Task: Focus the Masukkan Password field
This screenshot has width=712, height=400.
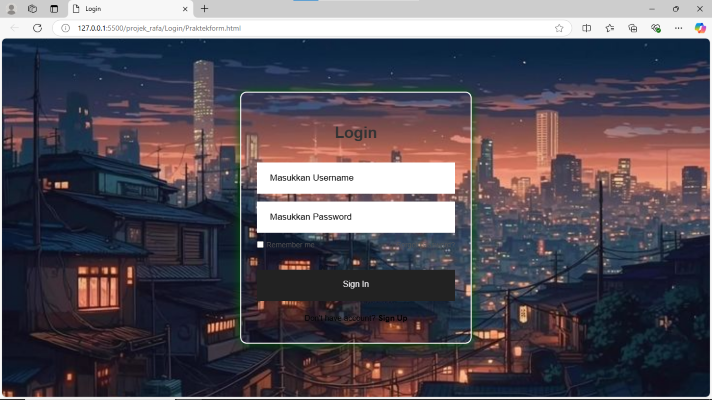Action: pyautogui.click(x=355, y=217)
